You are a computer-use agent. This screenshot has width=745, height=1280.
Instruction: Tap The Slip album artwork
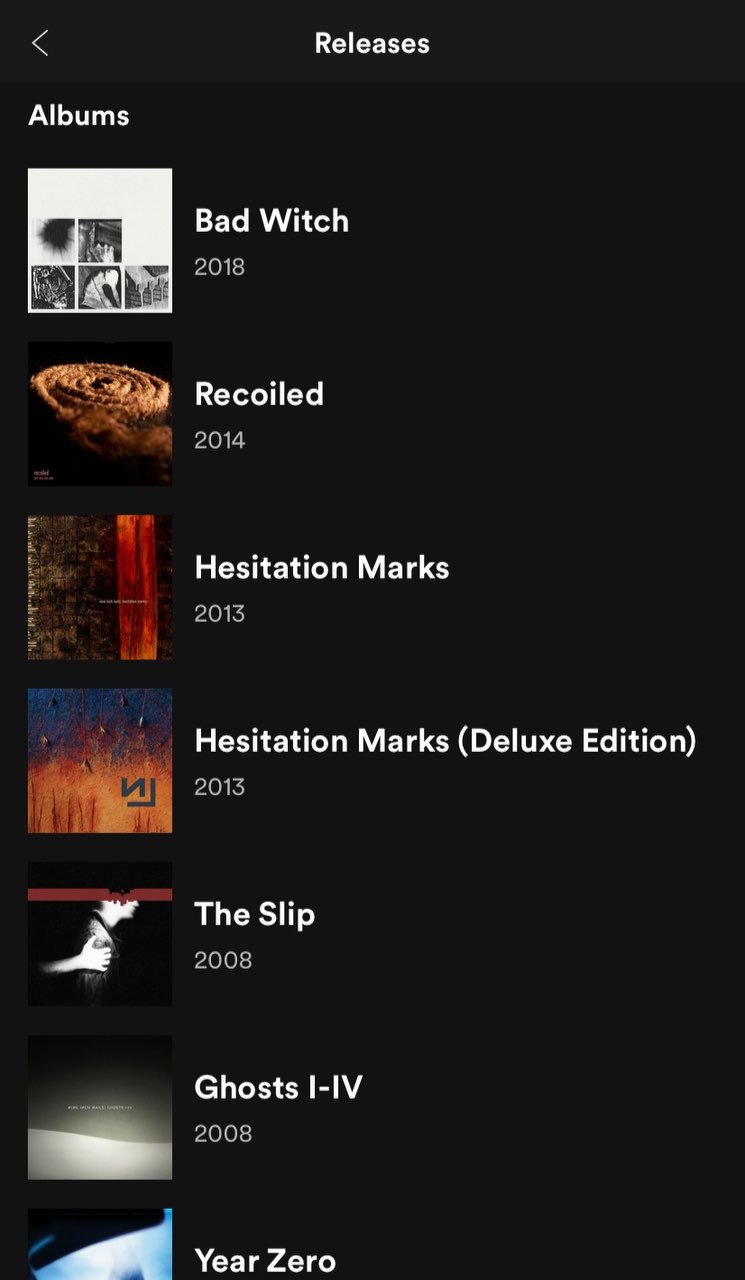100,934
